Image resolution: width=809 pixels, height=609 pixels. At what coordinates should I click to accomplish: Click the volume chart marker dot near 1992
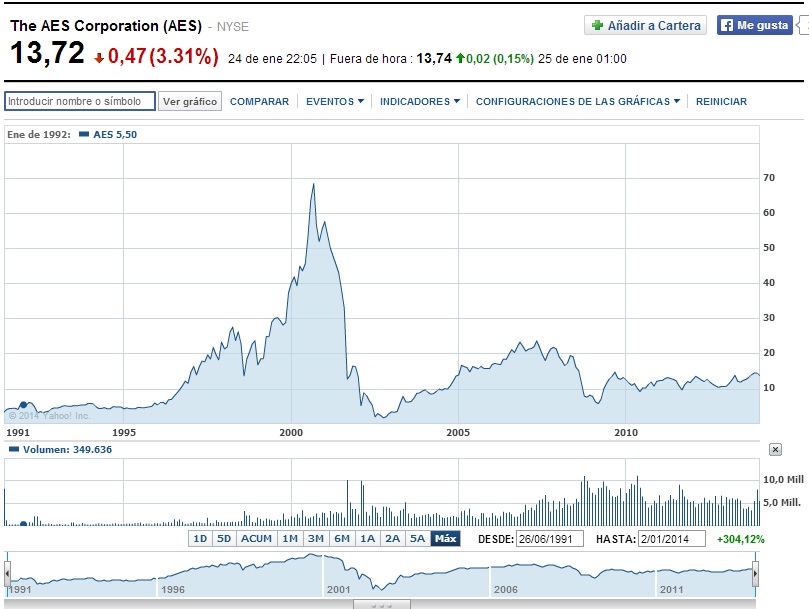pos(23,524)
